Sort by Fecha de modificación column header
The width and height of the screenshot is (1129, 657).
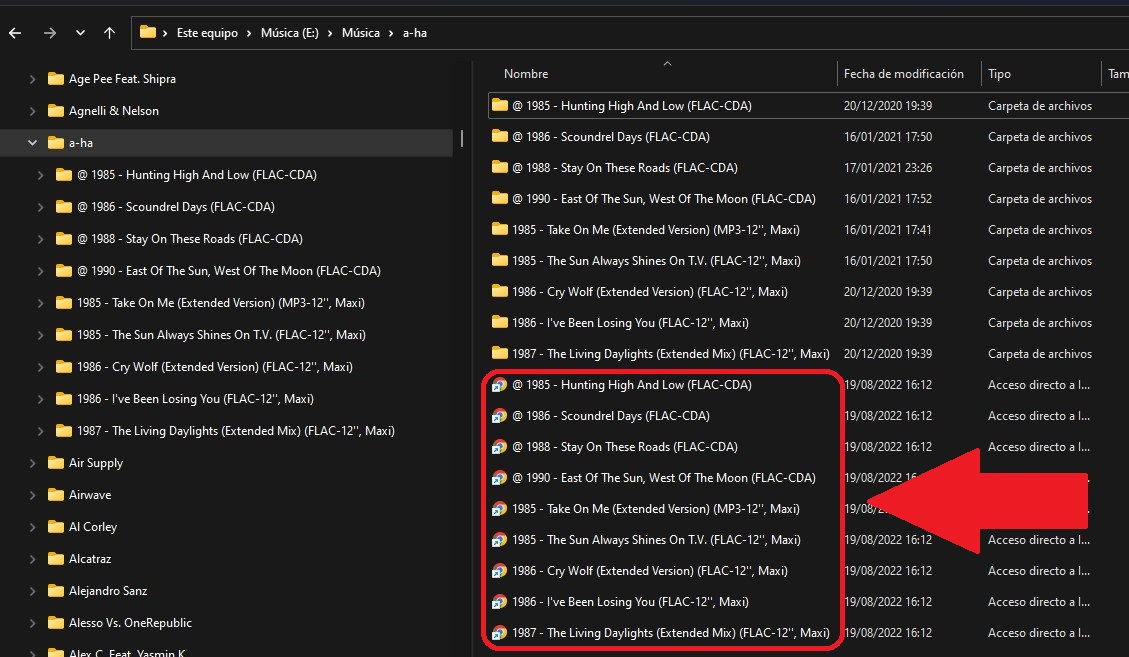pos(904,73)
